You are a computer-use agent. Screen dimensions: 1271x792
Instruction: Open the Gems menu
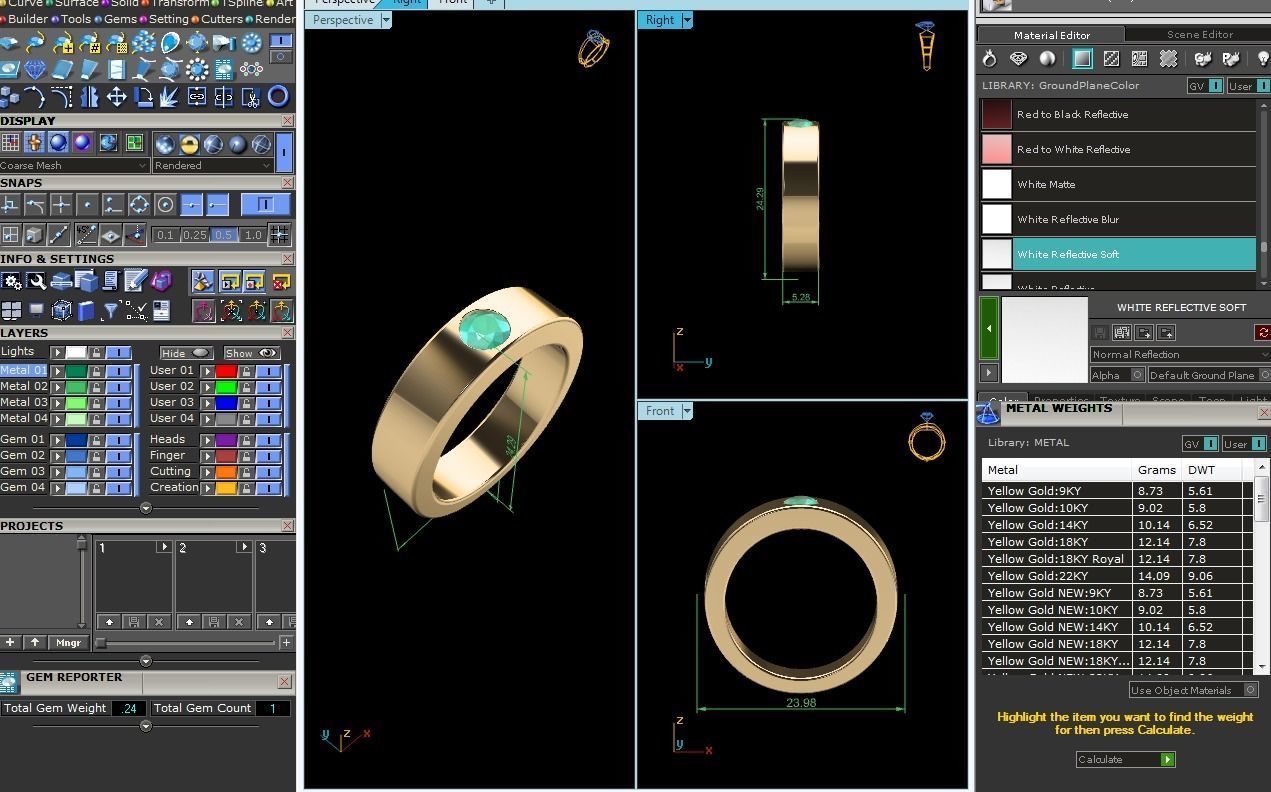click(120, 19)
